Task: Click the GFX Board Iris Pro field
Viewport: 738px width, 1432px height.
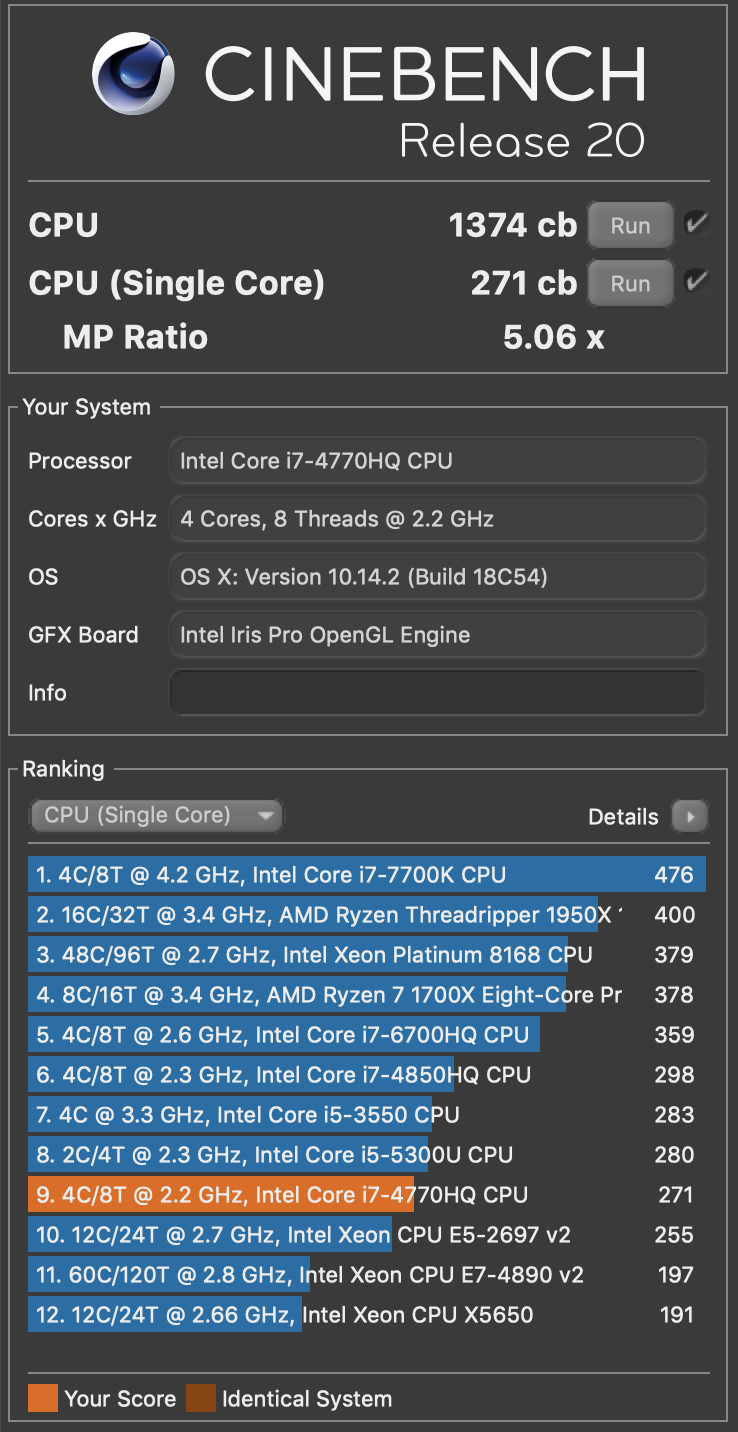Action: pos(438,635)
